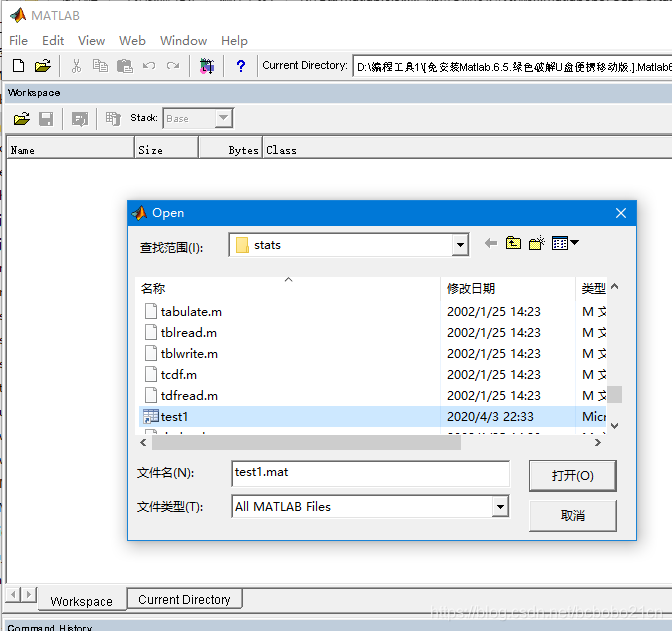Screen dimensions: 672x631
Task: Click file list scroll down arrow
Action: point(615,426)
